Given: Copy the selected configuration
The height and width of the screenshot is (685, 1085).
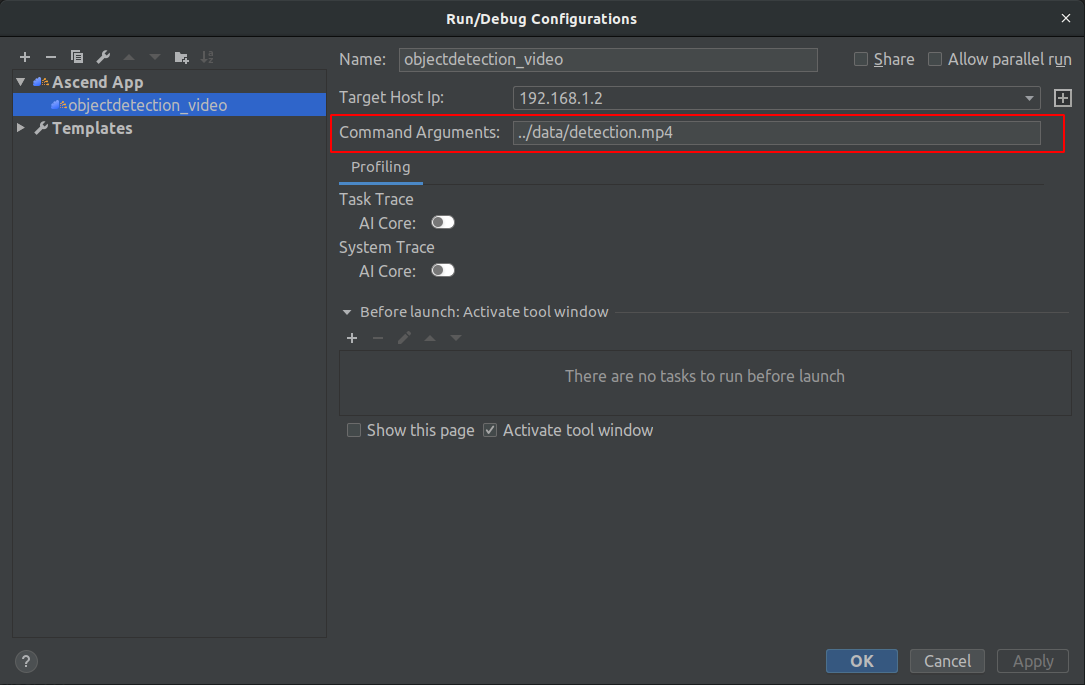Looking at the screenshot, I should 76,57.
